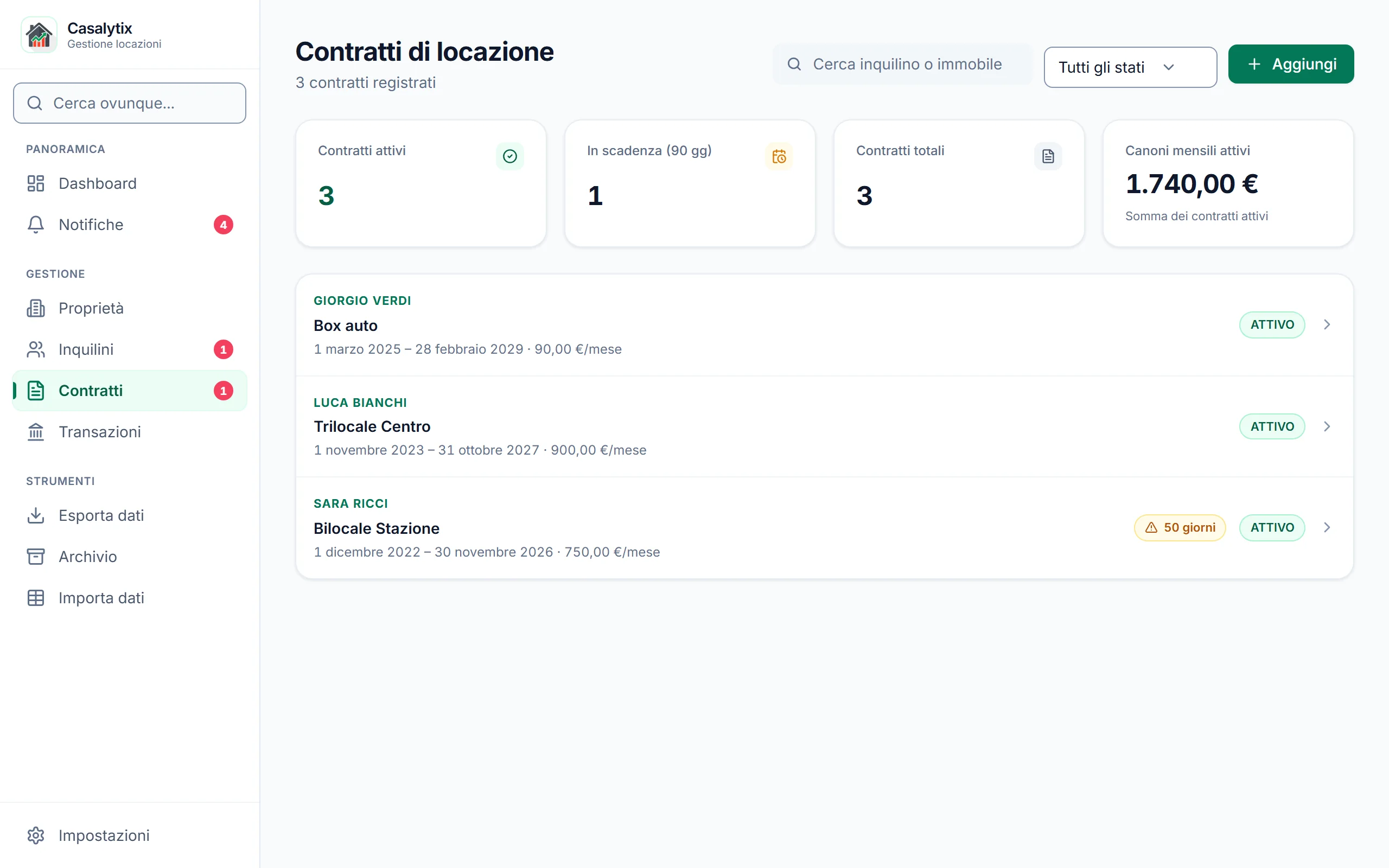This screenshot has width=1389, height=868.
Task: Open Proprietà building icon
Action: click(36, 308)
